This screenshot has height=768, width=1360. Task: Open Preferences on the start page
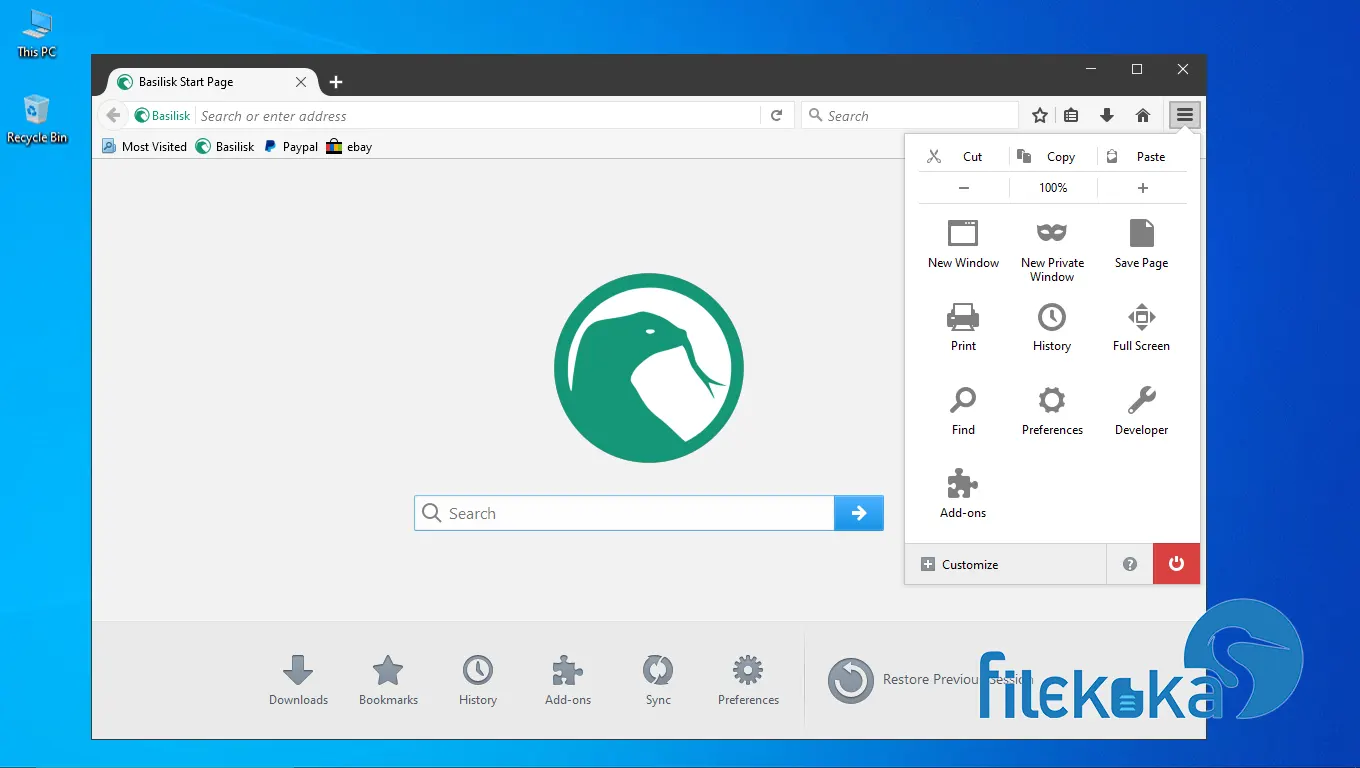coord(748,680)
